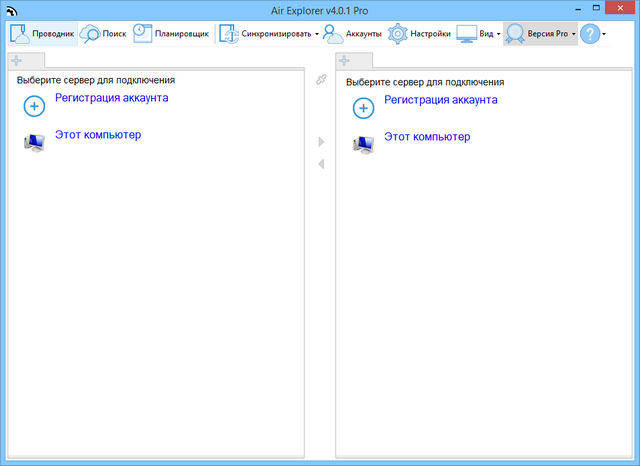Click the help question mark icon
The height and width of the screenshot is (466, 640).
[x=590, y=34]
